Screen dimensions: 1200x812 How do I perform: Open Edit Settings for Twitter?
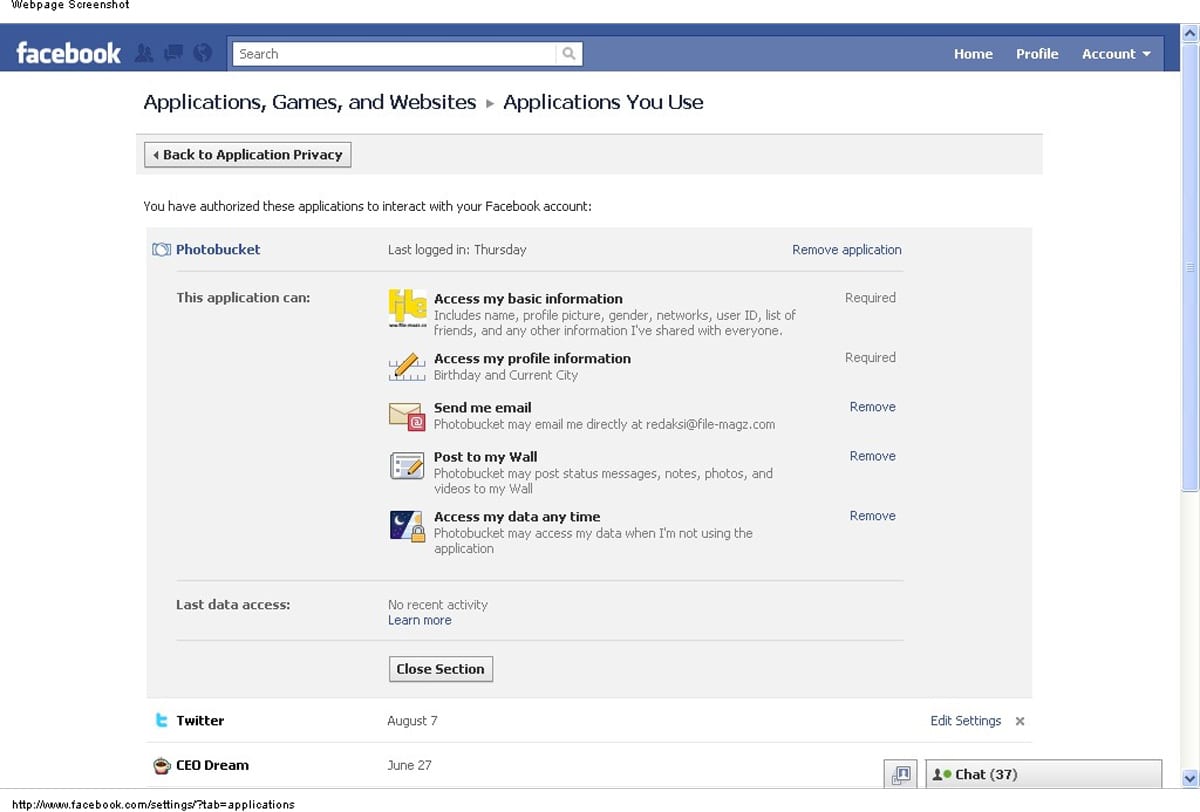966,721
